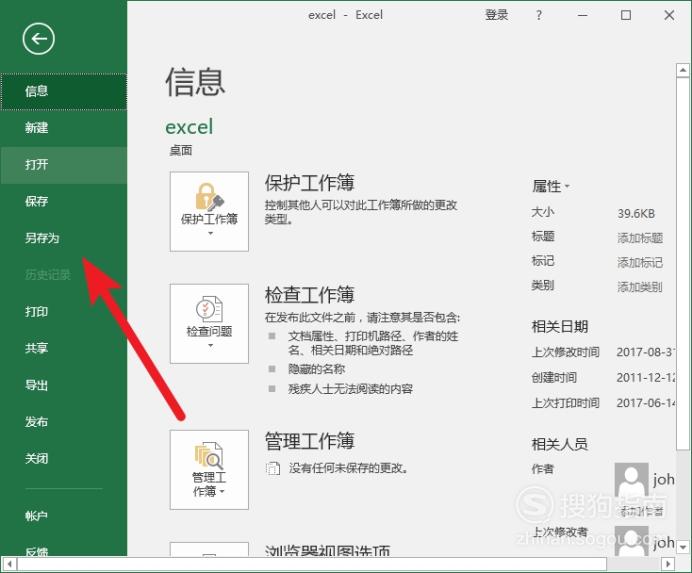Click the Add tag (添加标记) field
Image resolution: width=692 pixels, height=573 pixels.
click(640, 263)
